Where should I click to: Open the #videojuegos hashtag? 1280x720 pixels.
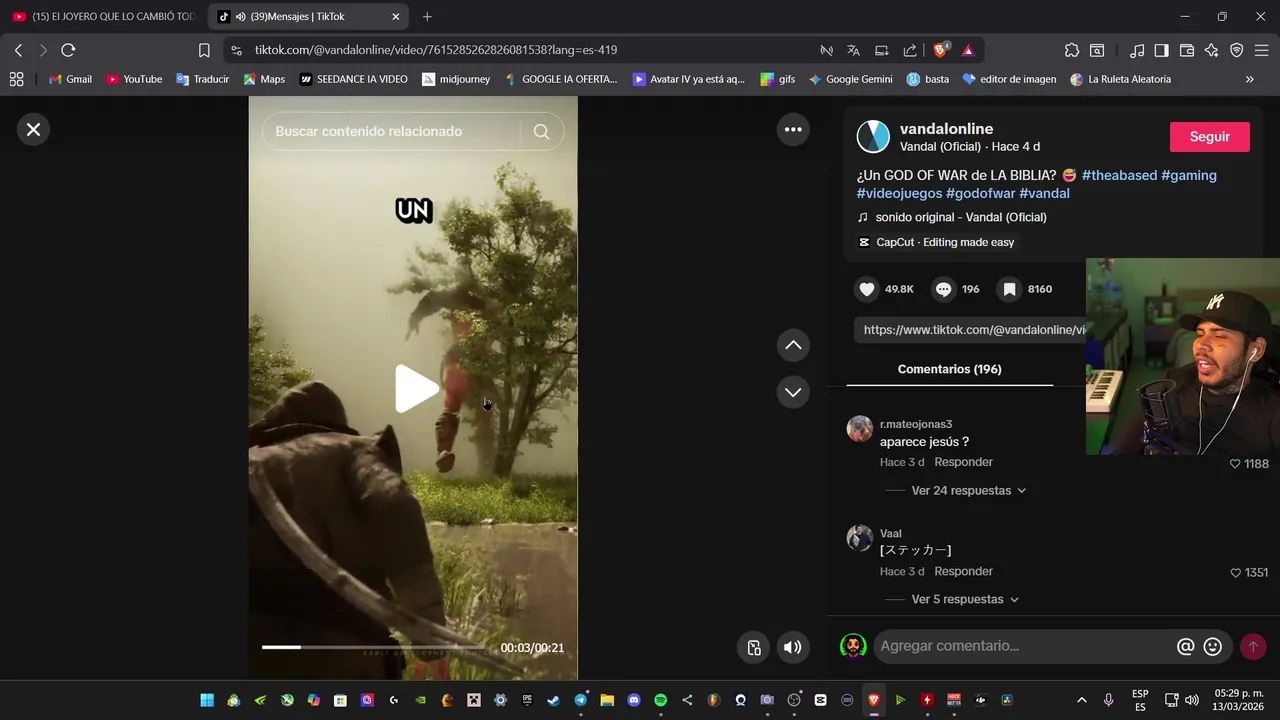tap(899, 193)
